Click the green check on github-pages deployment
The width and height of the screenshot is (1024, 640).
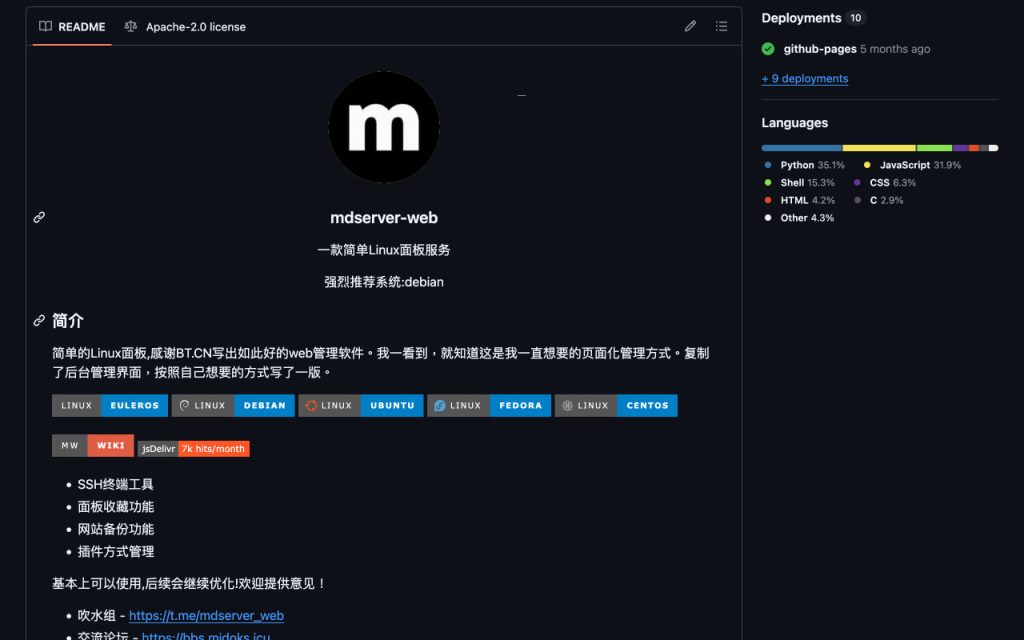pos(766,48)
